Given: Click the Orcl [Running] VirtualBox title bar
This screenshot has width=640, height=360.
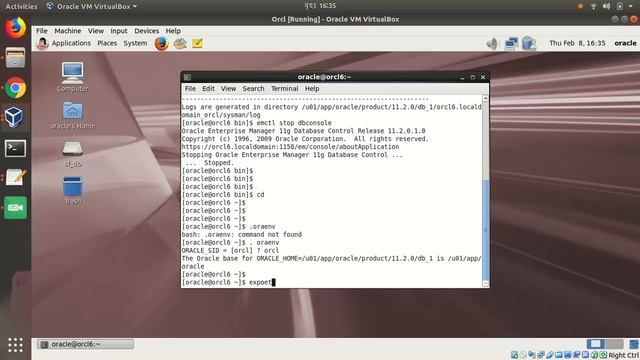Looking at the screenshot, I should 335,19.
